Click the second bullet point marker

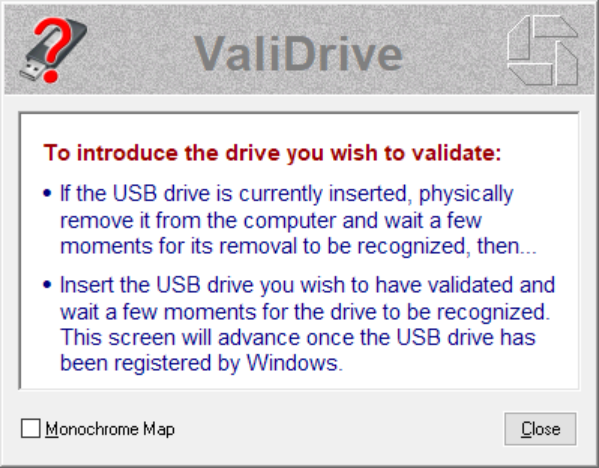tap(47, 285)
